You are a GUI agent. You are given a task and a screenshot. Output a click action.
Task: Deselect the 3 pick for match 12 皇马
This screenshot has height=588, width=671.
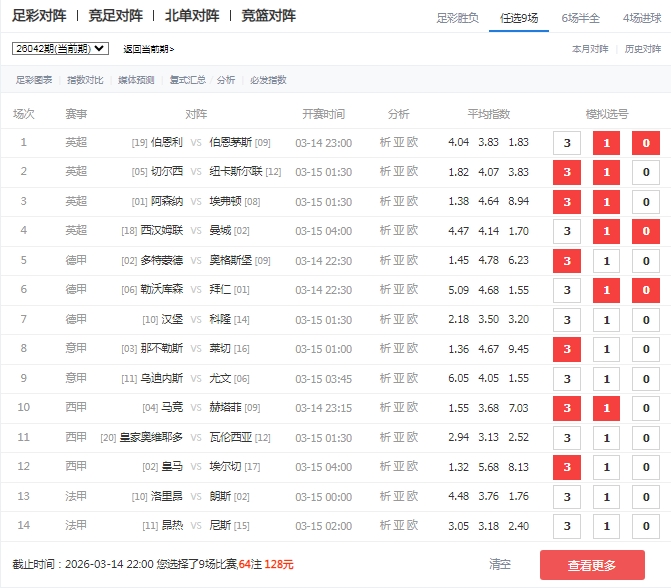point(567,467)
